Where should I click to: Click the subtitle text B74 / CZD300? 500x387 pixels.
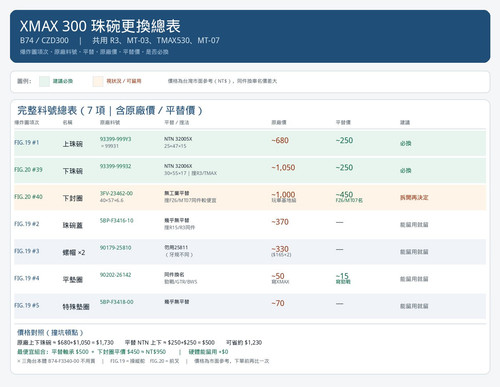tap(44, 41)
